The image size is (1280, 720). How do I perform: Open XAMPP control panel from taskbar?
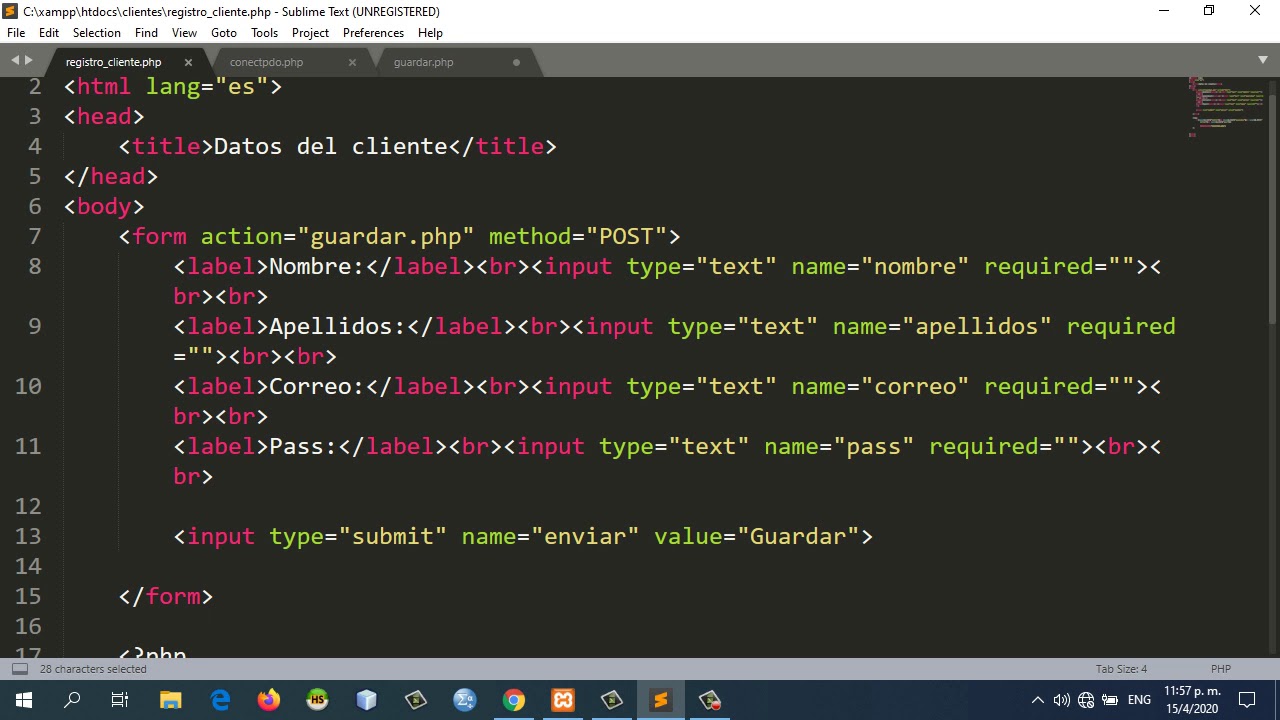coord(563,700)
